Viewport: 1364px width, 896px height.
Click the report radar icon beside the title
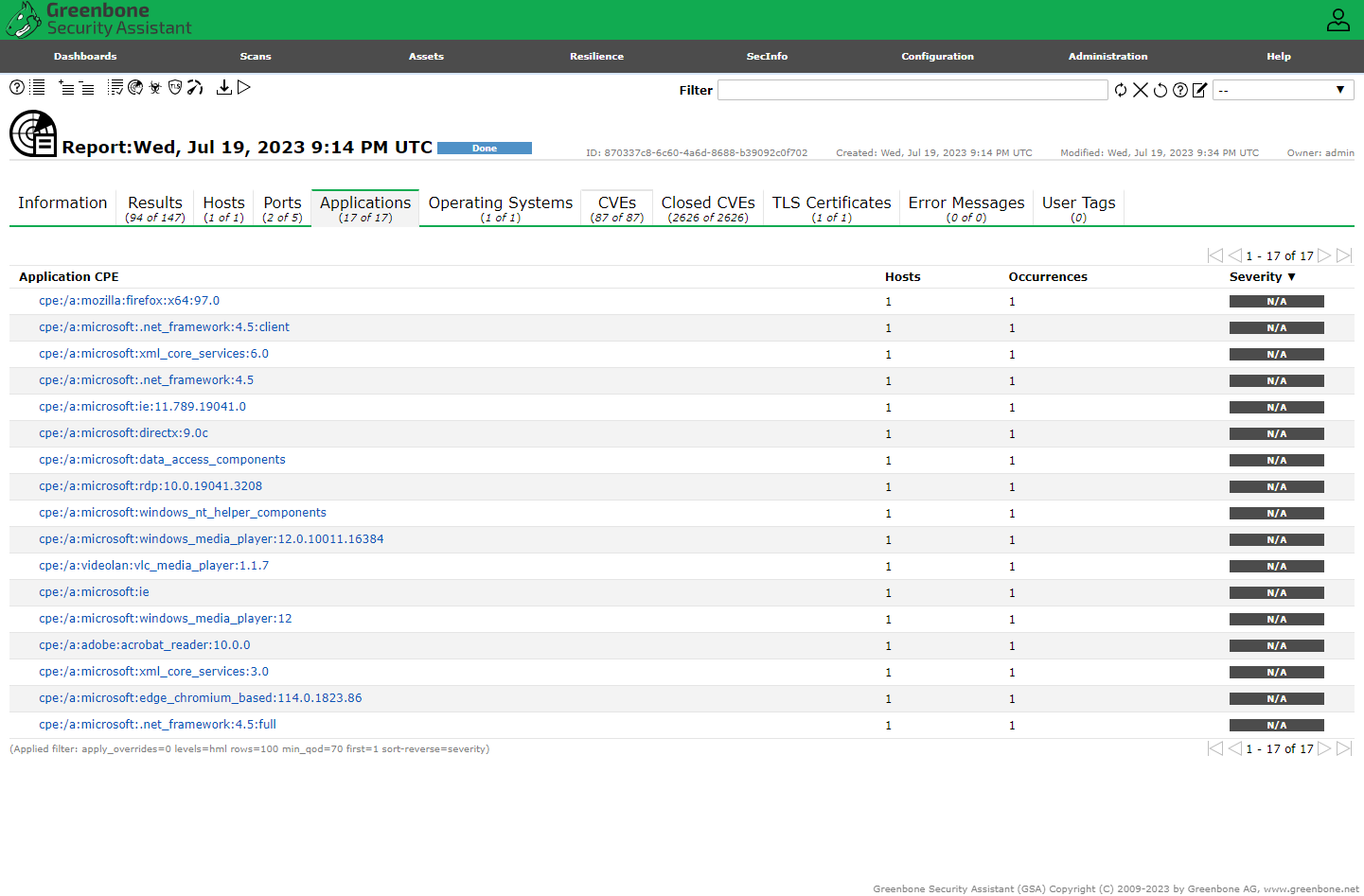(x=33, y=133)
